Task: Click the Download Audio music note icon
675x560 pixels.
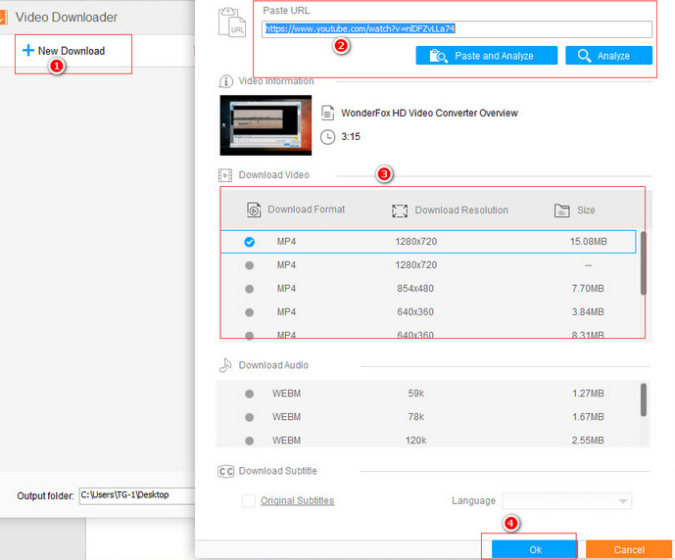Action: pos(225,365)
